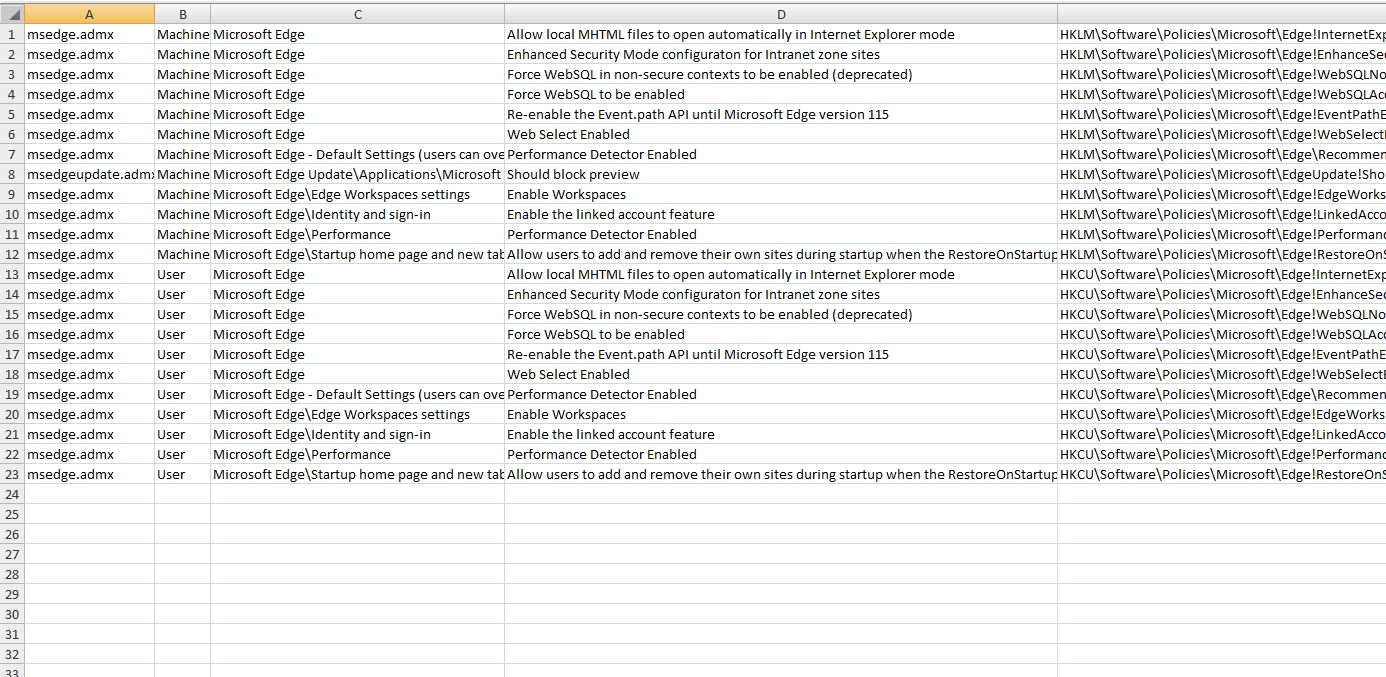Click the HKCU 'Edge!InternetExp' cell in row 13
Viewport: 1386px width, 677px height.
(x=1222, y=274)
